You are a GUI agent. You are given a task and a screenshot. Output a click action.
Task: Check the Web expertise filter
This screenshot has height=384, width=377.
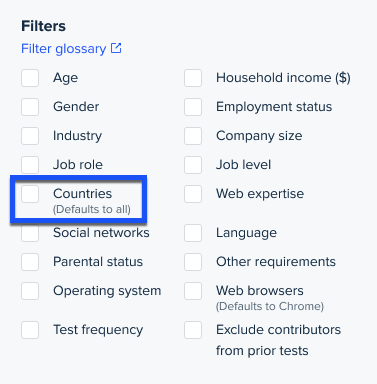pyautogui.click(x=193, y=194)
